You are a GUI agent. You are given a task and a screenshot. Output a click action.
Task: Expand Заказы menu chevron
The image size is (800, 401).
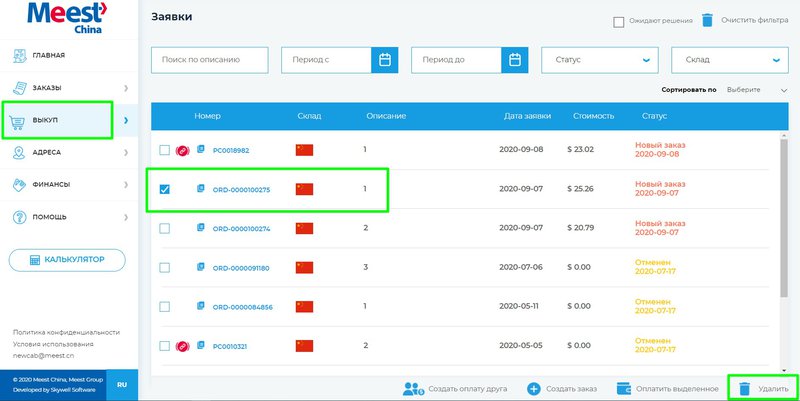point(126,88)
